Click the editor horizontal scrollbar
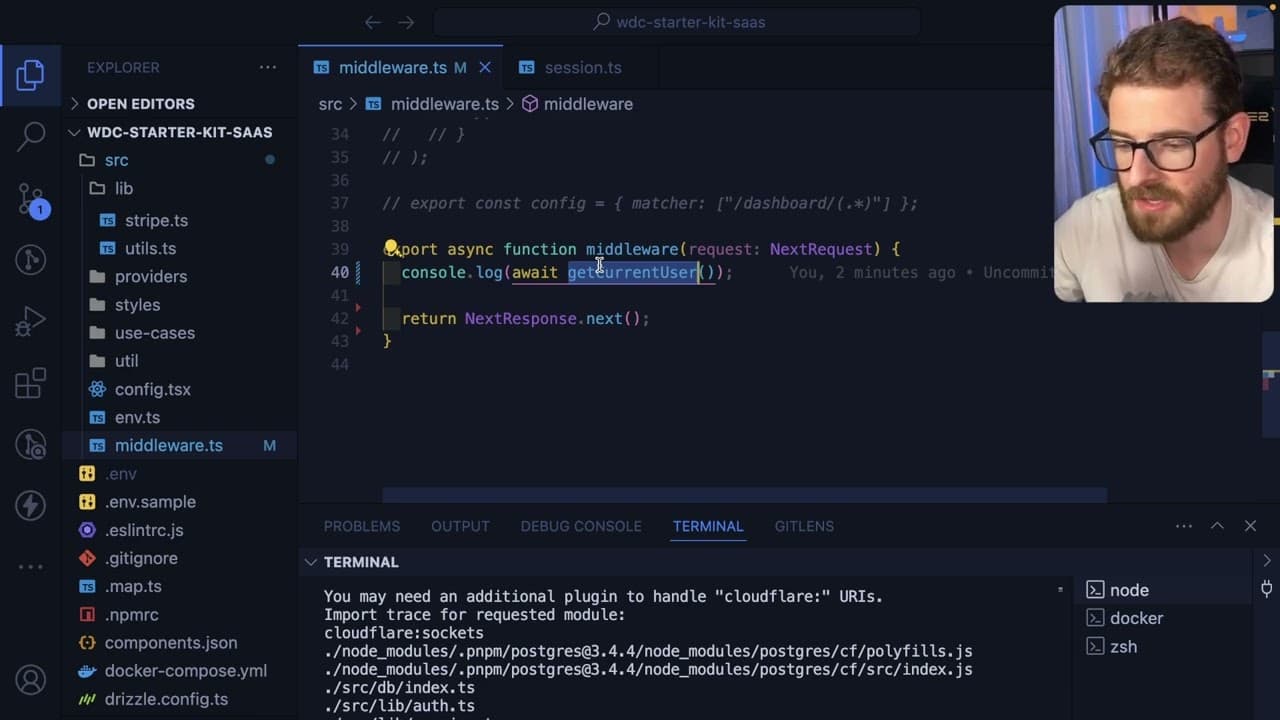The height and width of the screenshot is (720, 1280). coord(744,495)
